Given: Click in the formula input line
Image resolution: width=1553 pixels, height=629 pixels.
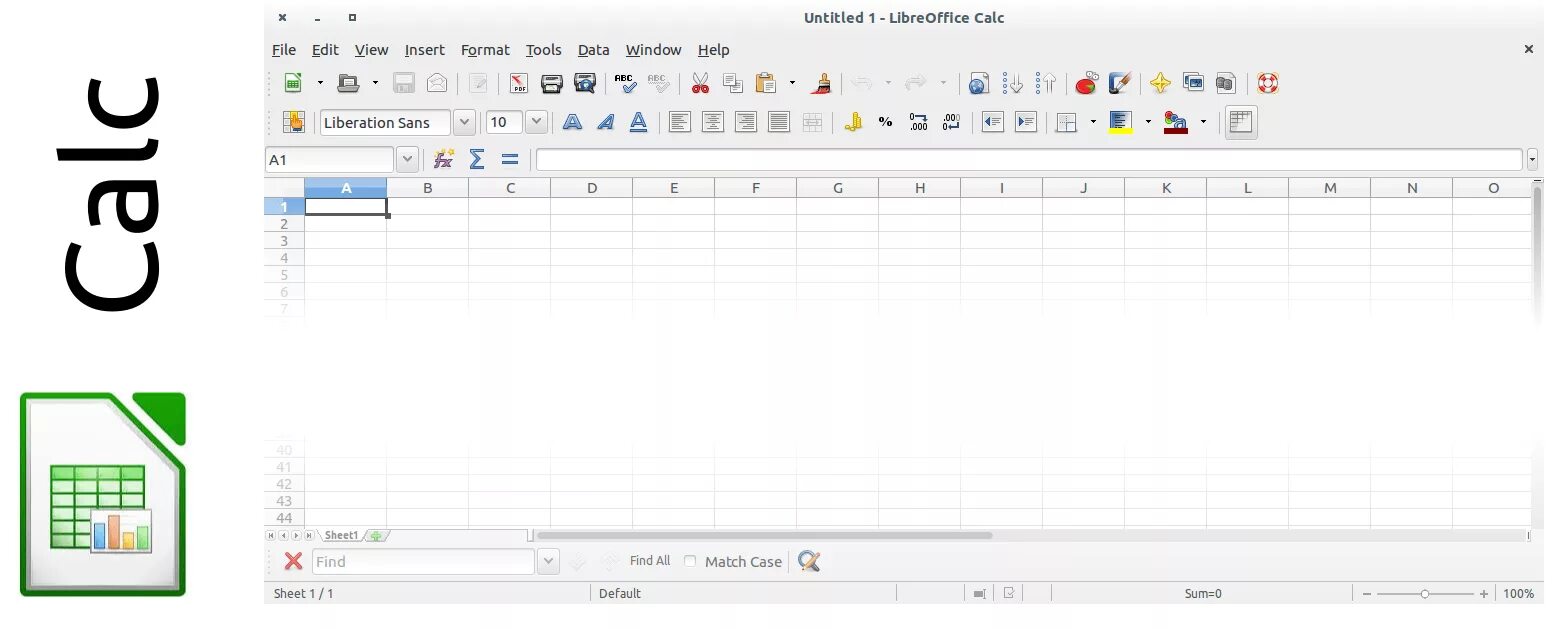Looking at the screenshot, I should pyautogui.click(x=1029, y=159).
